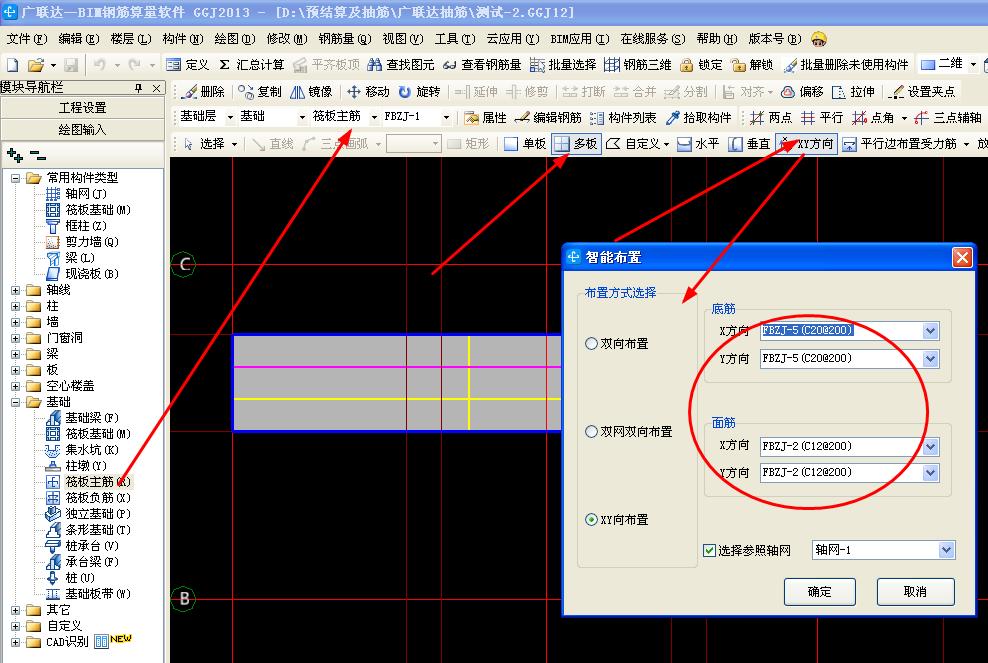Run 汇总计算 summary calculation
Viewport: 988px width, 663px height.
tap(251, 65)
